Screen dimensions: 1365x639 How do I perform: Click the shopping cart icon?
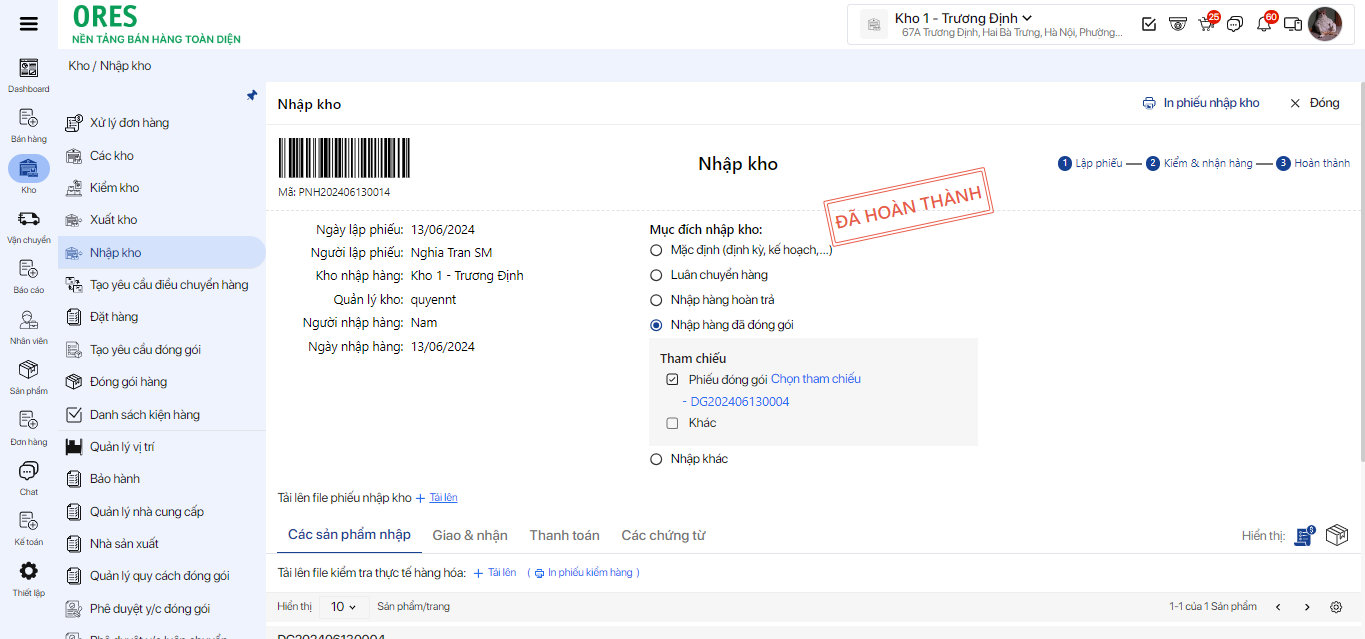1206,24
